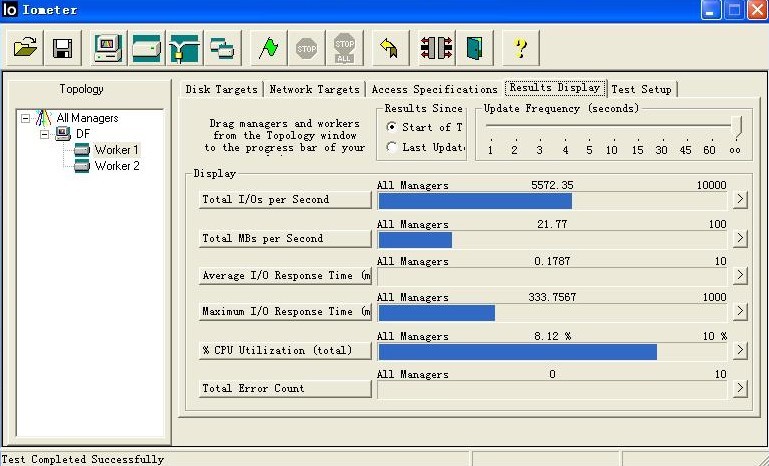Click the All Managers tree icon
The width and height of the screenshot is (769, 466).
pyautogui.click(x=44, y=118)
